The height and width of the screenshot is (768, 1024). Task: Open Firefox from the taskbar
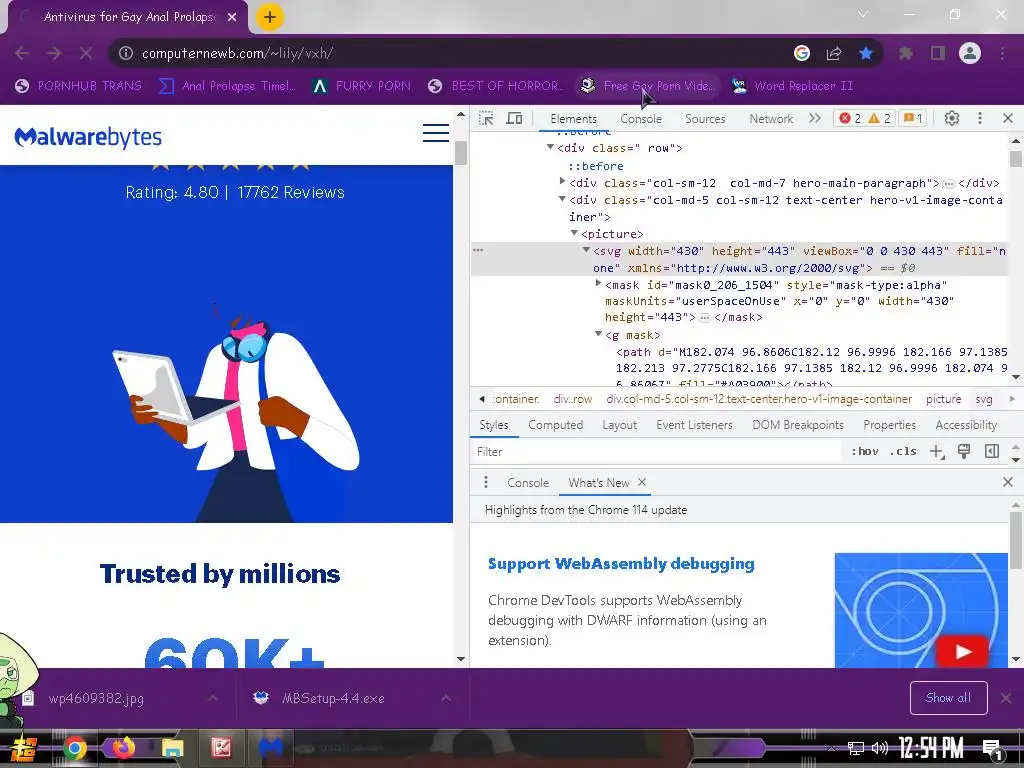point(123,747)
